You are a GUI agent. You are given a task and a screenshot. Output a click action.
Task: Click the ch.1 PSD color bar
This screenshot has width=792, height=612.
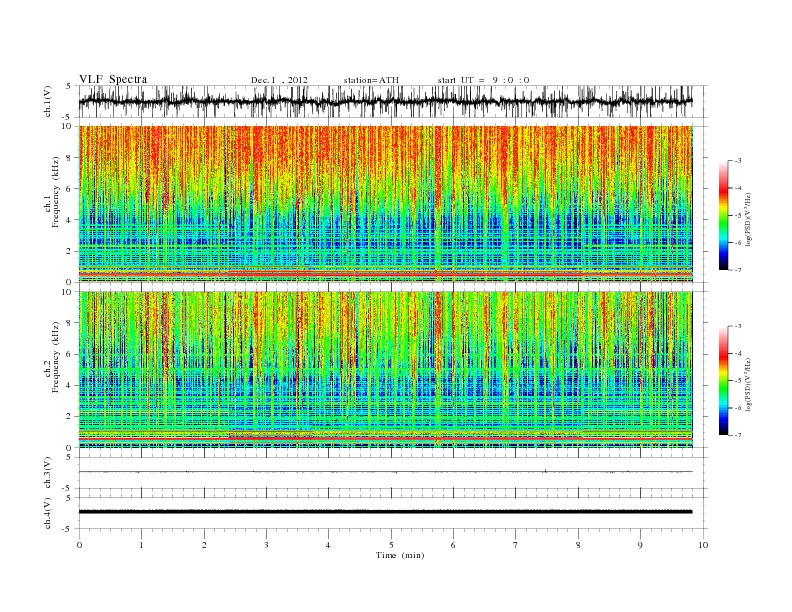pos(723,215)
